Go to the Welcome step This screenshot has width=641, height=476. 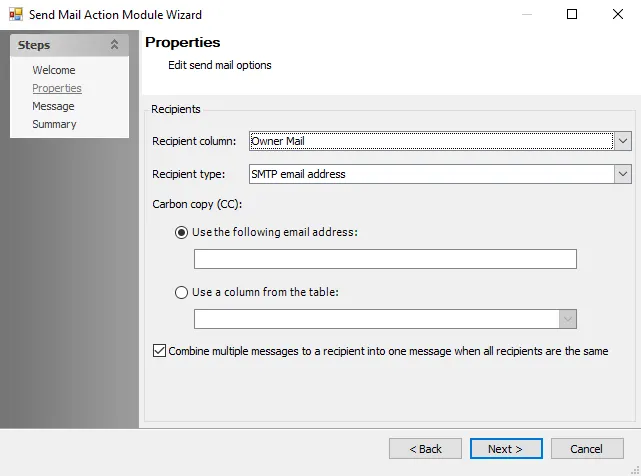click(x=54, y=70)
